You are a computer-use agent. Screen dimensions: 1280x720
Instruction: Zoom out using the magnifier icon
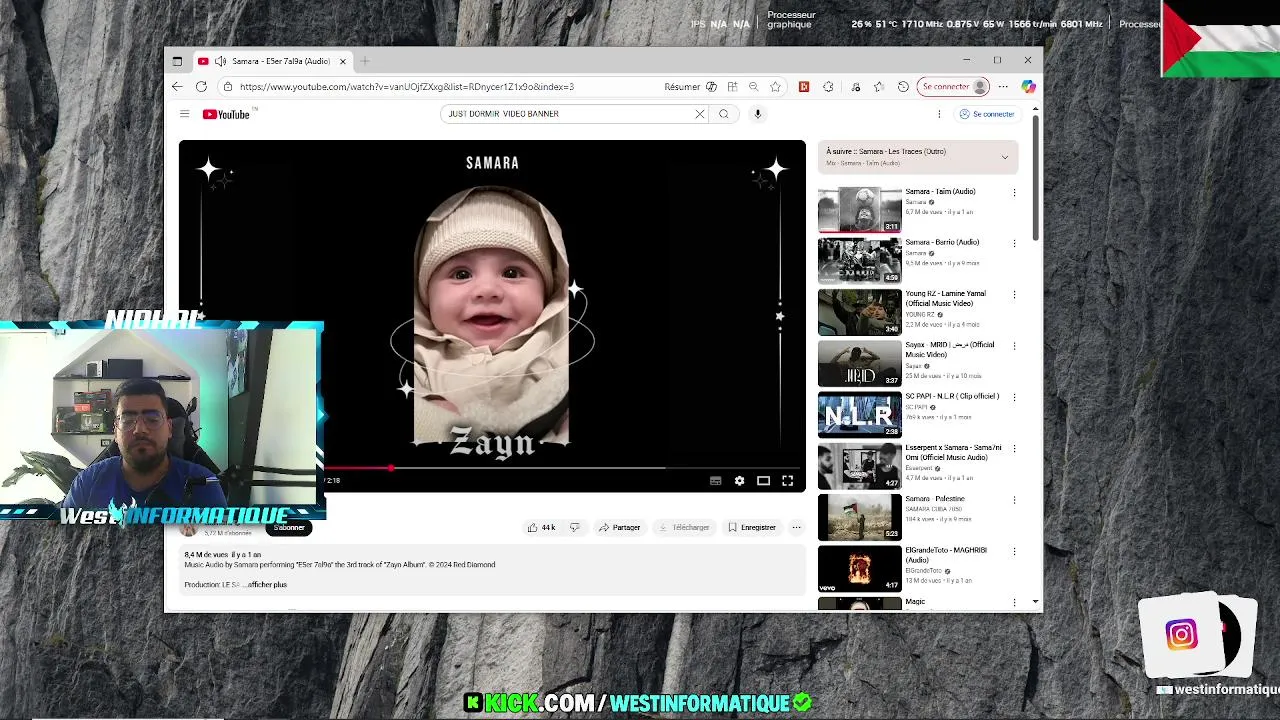pos(754,87)
